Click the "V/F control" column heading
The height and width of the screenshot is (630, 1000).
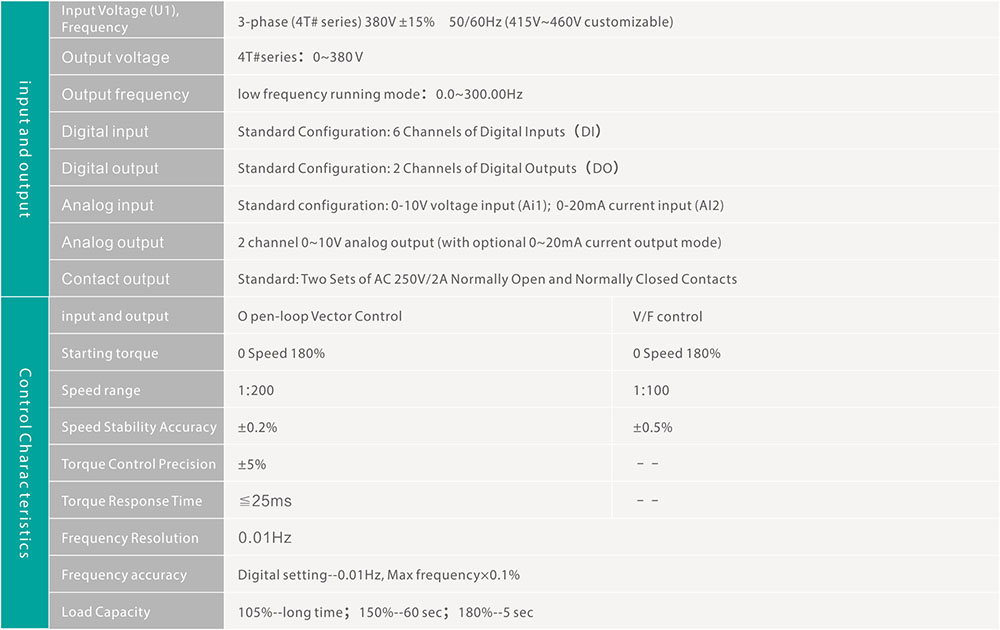click(668, 316)
